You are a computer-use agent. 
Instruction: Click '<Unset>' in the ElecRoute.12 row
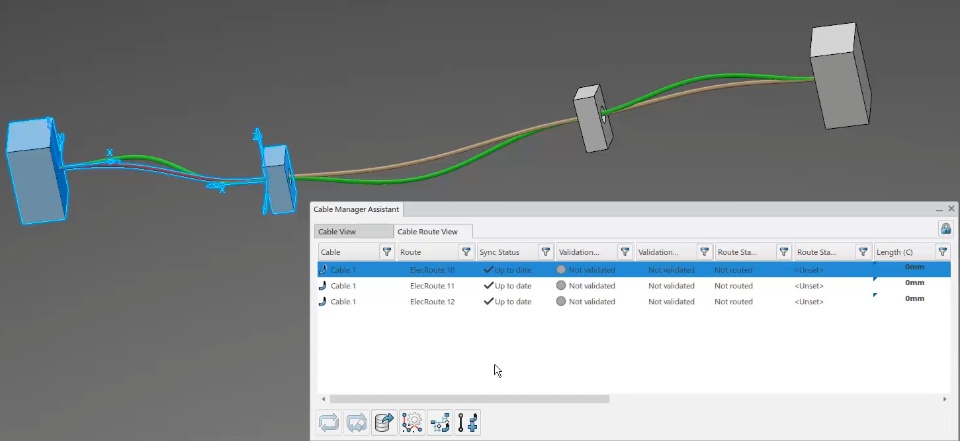click(x=809, y=302)
